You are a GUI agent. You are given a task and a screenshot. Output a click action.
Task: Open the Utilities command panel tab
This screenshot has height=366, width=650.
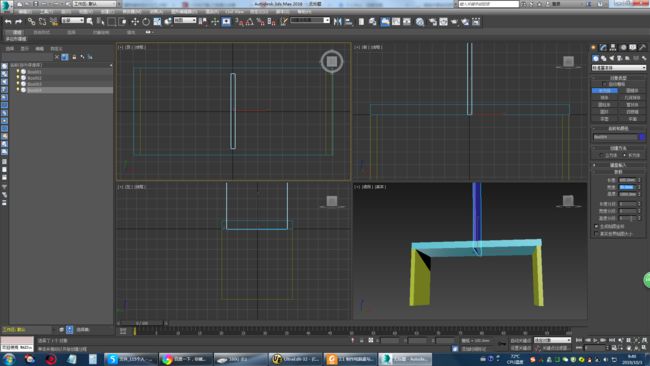pos(643,48)
